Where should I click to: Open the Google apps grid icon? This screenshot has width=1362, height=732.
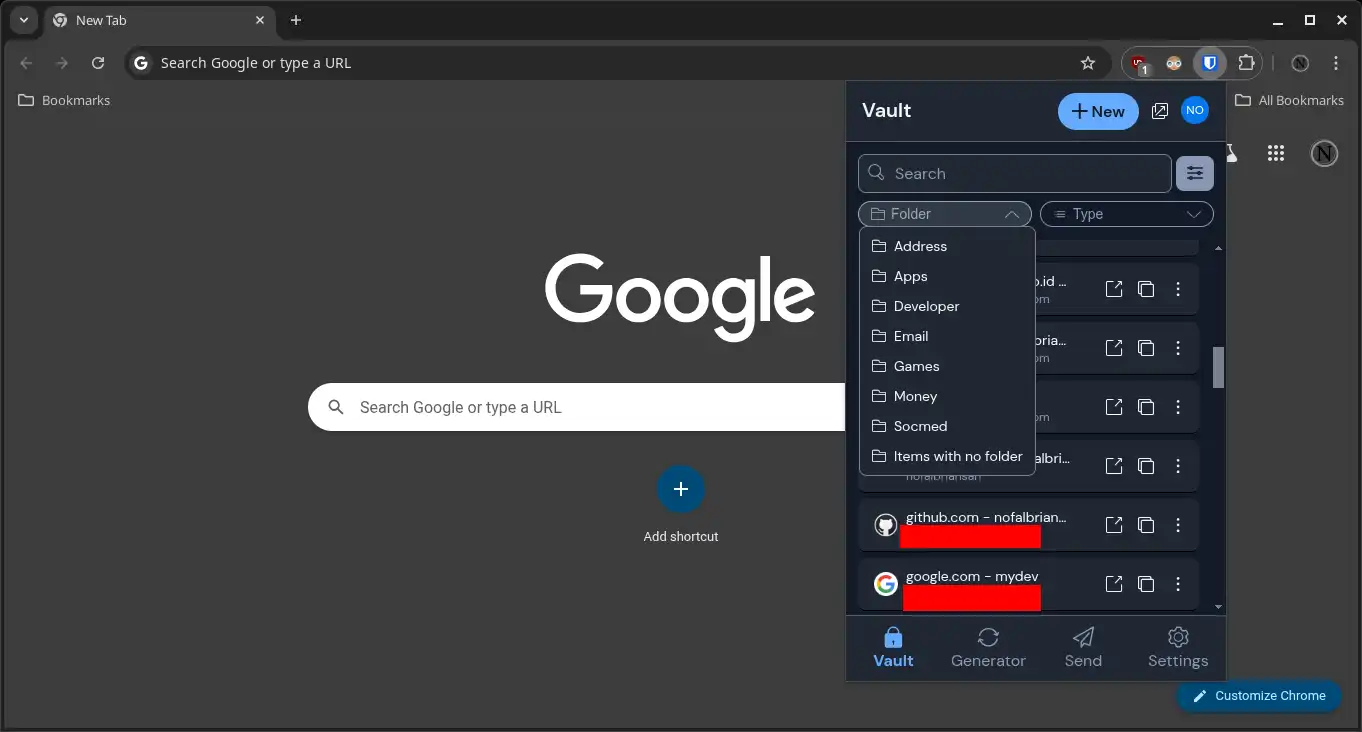click(x=1275, y=153)
